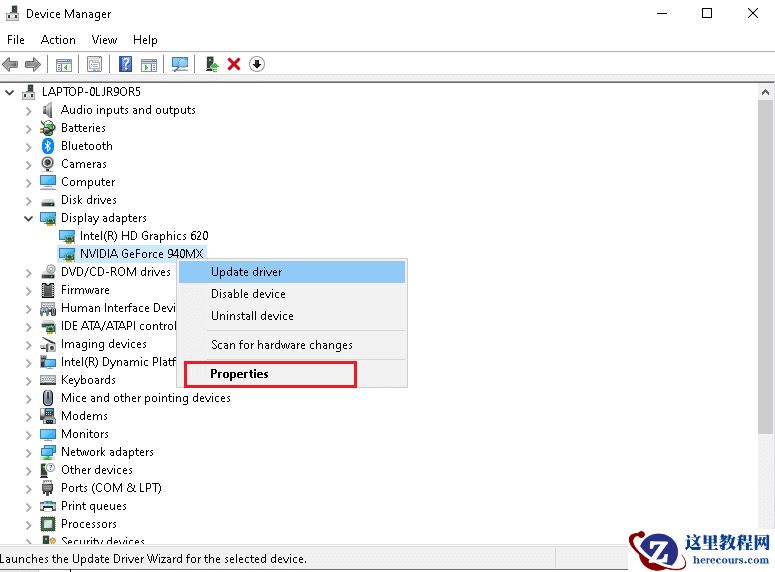The width and height of the screenshot is (775, 572).
Task: Open the View menu
Action: pyautogui.click(x=104, y=40)
